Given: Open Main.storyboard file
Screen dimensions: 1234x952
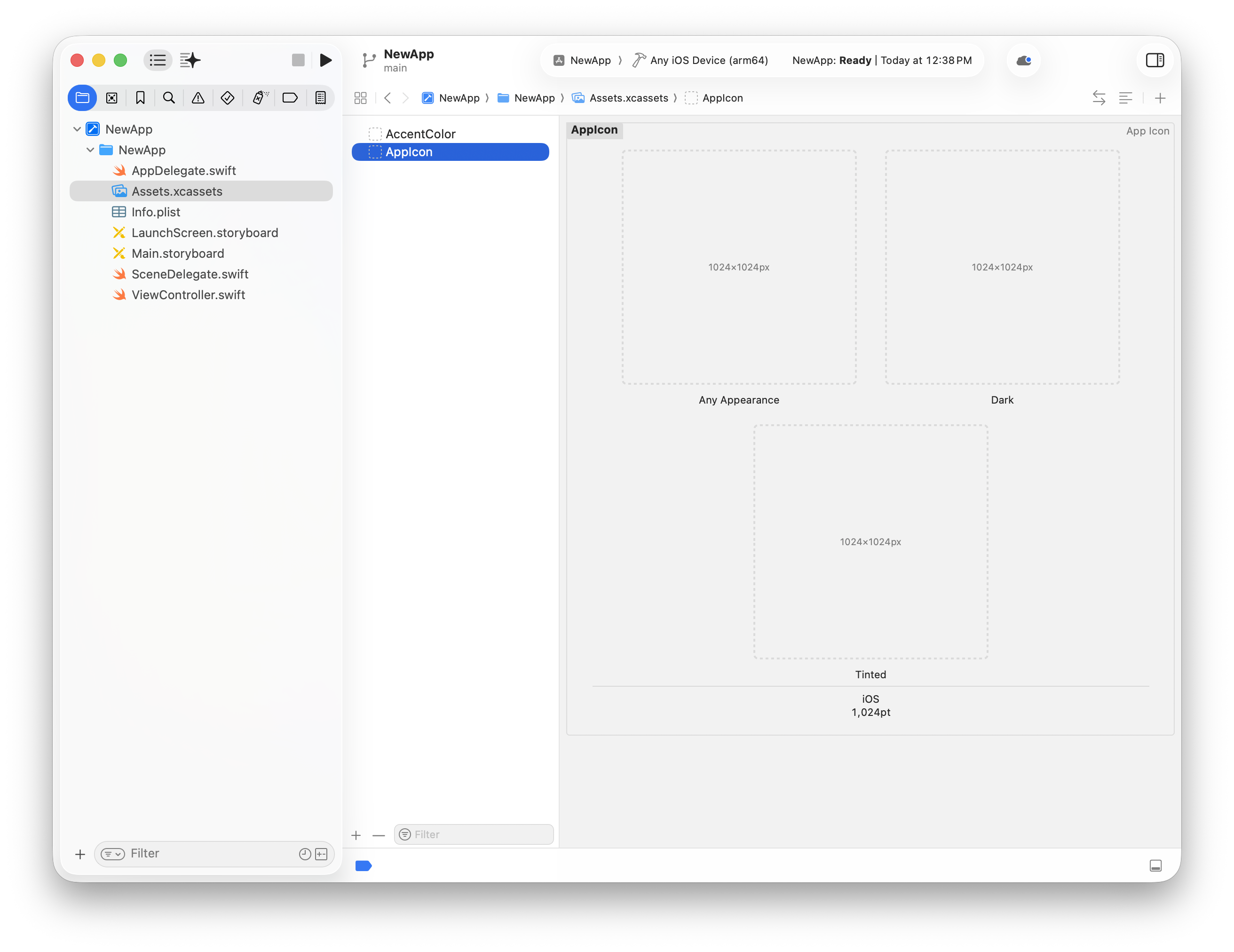Looking at the screenshot, I should tap(201, 253).
